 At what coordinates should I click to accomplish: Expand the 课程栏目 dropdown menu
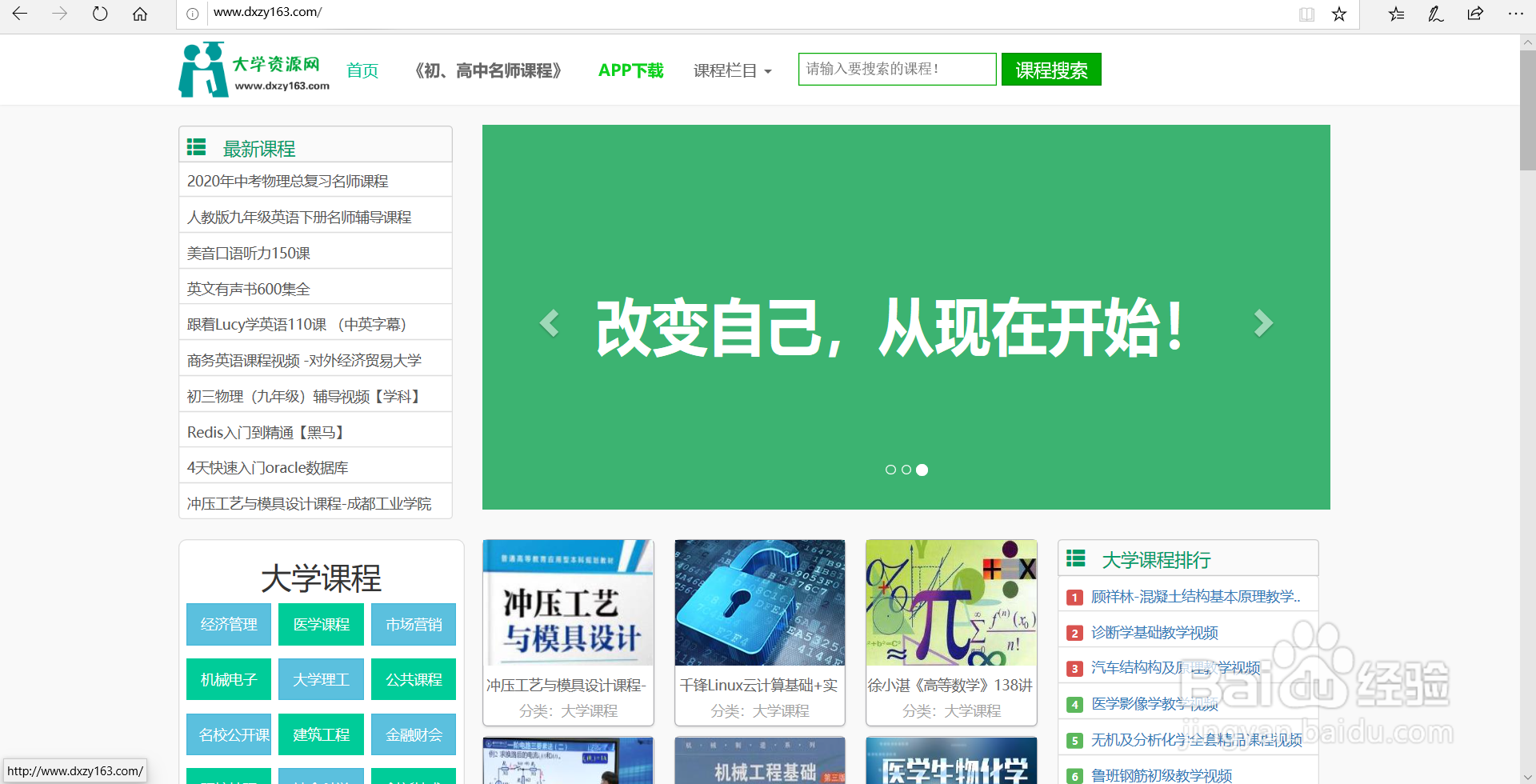tap(732, 70)
